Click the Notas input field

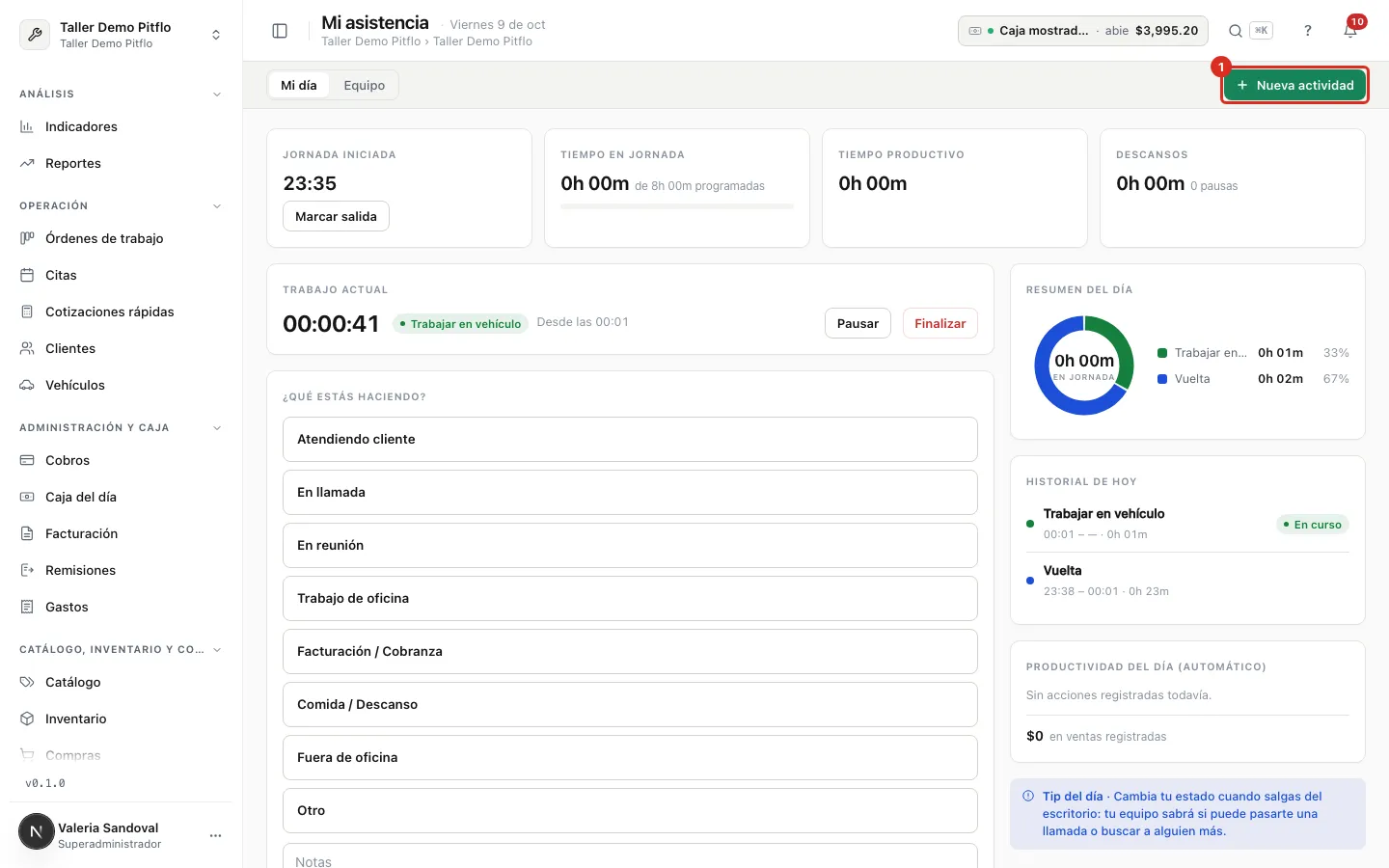coord(630,856)
